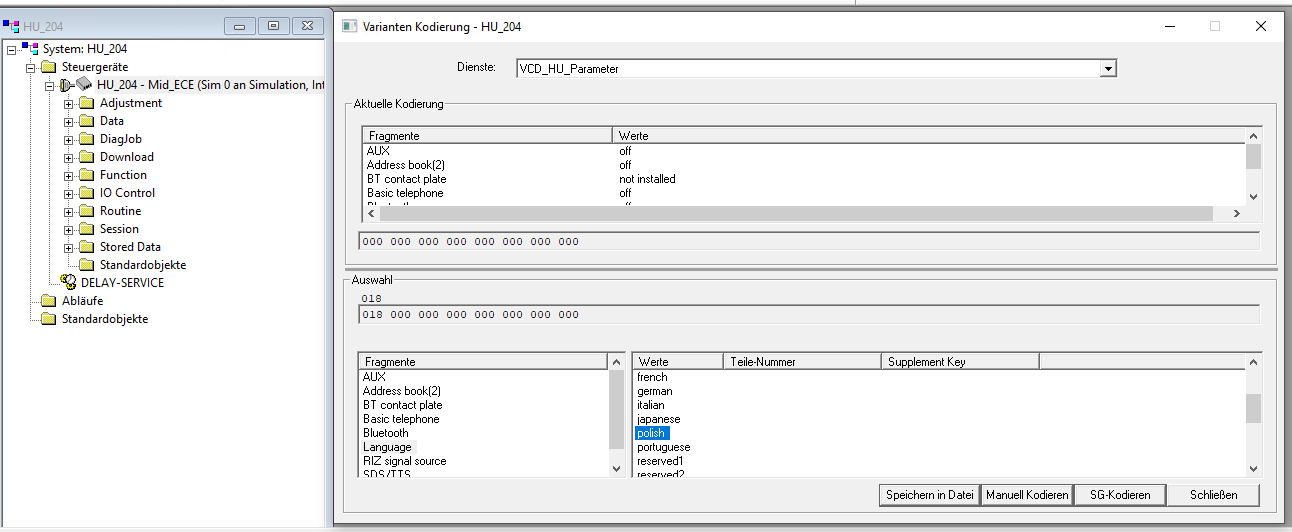
Task: Click the Stored Data folder icon
Action: tap(85, 247)
